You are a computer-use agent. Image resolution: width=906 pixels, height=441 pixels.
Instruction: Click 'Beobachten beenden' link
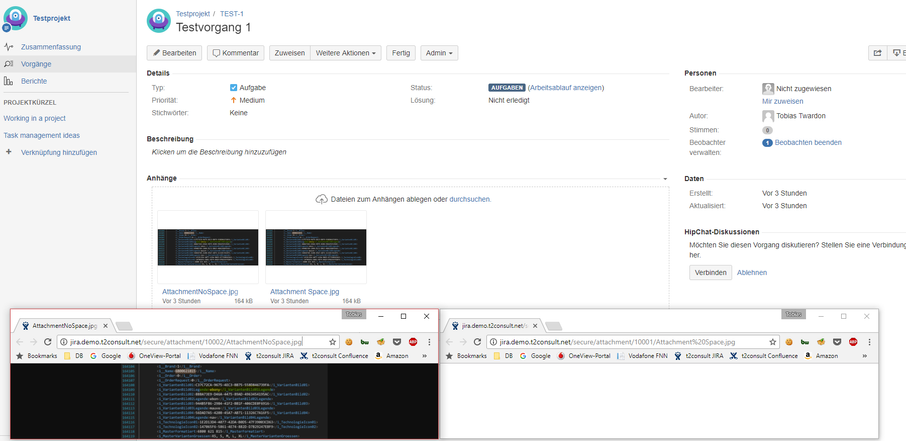[x=808, y=142]
